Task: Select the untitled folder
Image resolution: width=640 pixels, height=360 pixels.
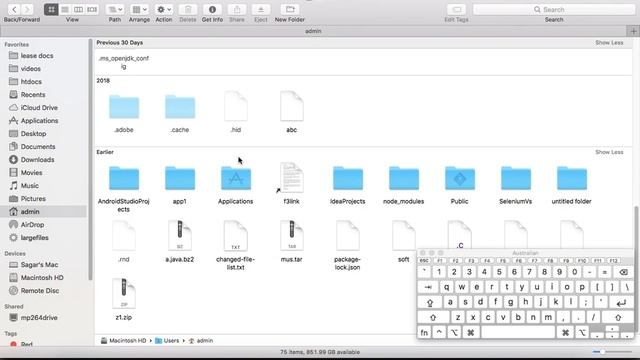Action: (572, 178)
